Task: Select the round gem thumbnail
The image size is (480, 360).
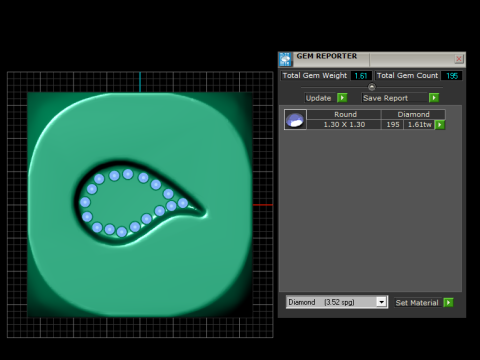Action: click(295, 119)
